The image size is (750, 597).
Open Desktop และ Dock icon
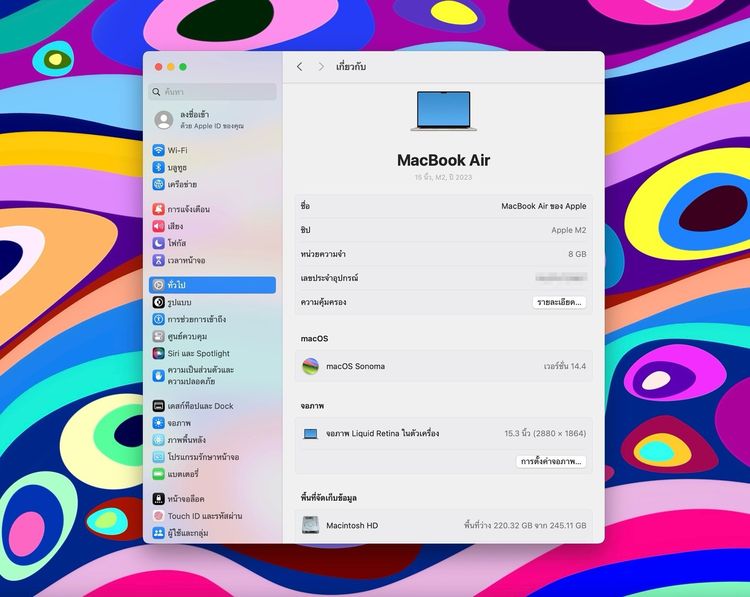[158, 406]
